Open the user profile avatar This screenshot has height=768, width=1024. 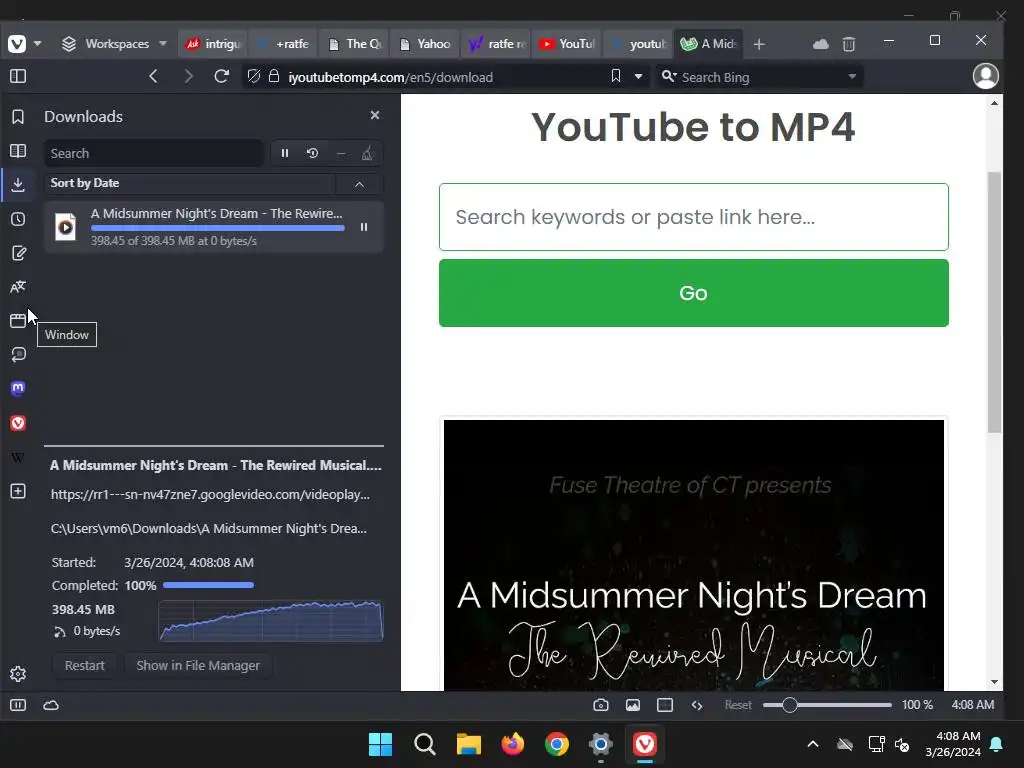tap(985, 76)
